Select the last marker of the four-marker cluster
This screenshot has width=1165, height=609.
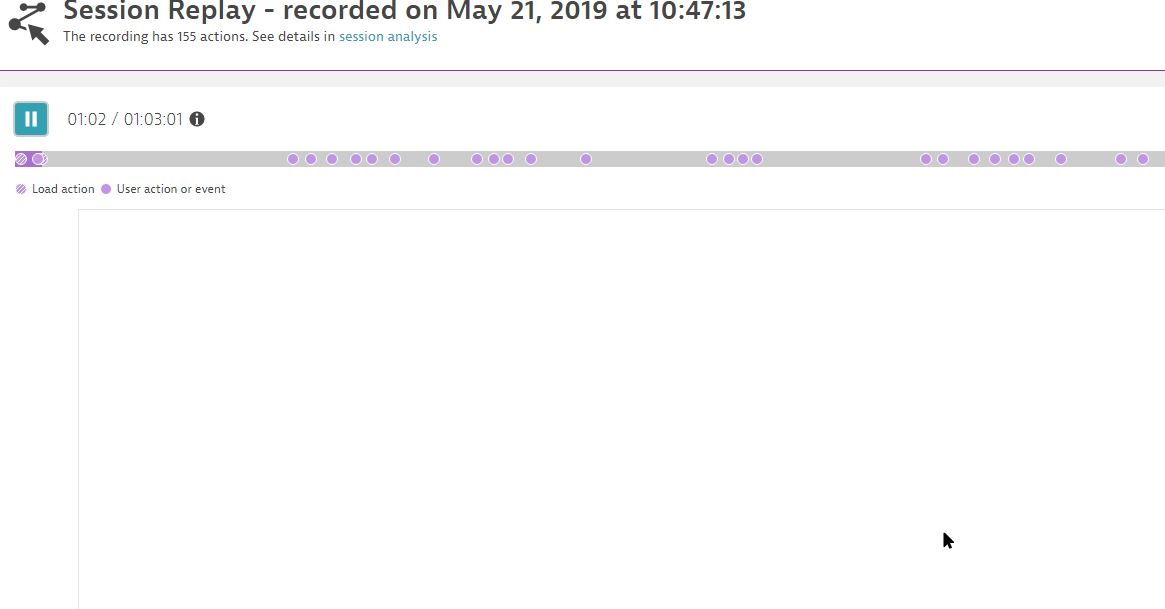coord(757,159)
